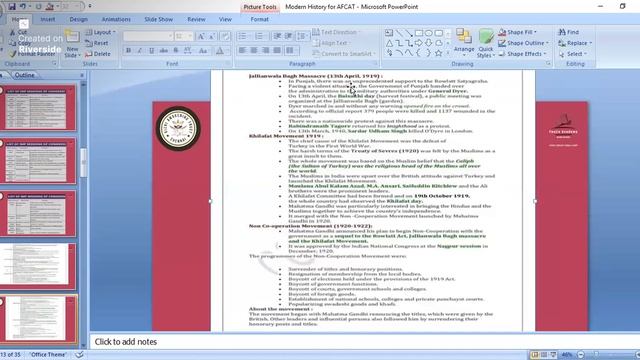Toggle Align Text Right
This screenshot has height=360, width=640.
tap(266, 50)
